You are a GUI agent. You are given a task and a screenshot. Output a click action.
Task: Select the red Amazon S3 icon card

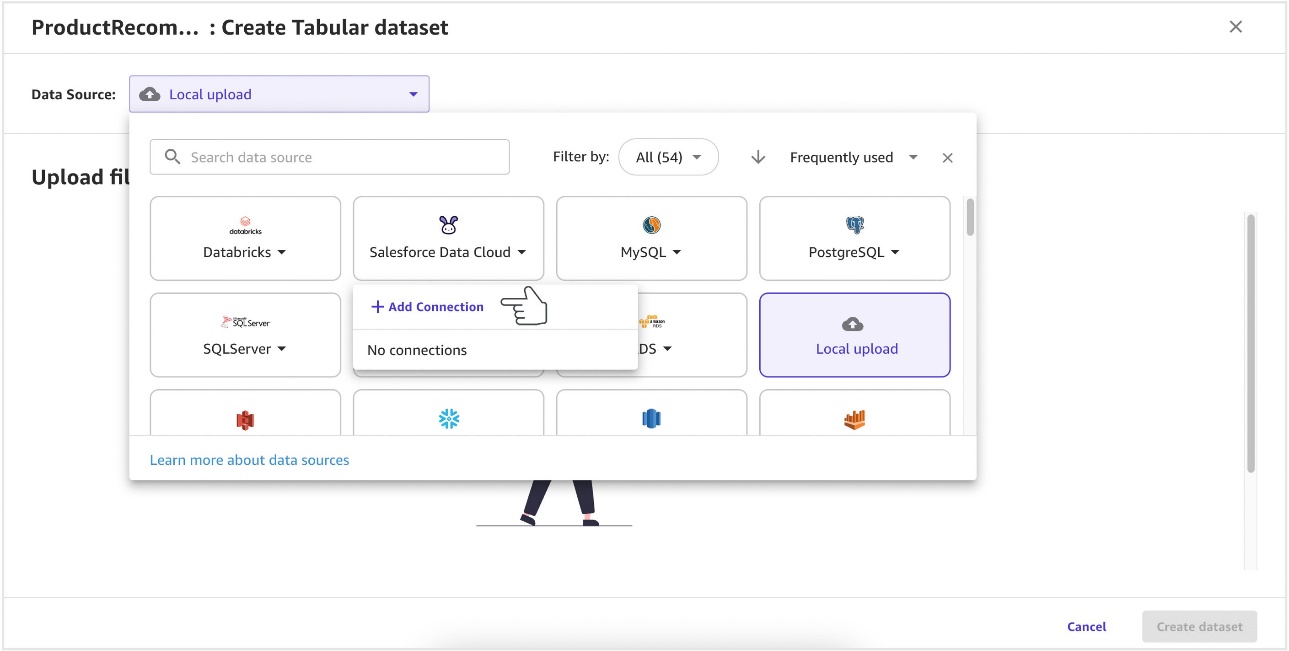click(245, 412)
